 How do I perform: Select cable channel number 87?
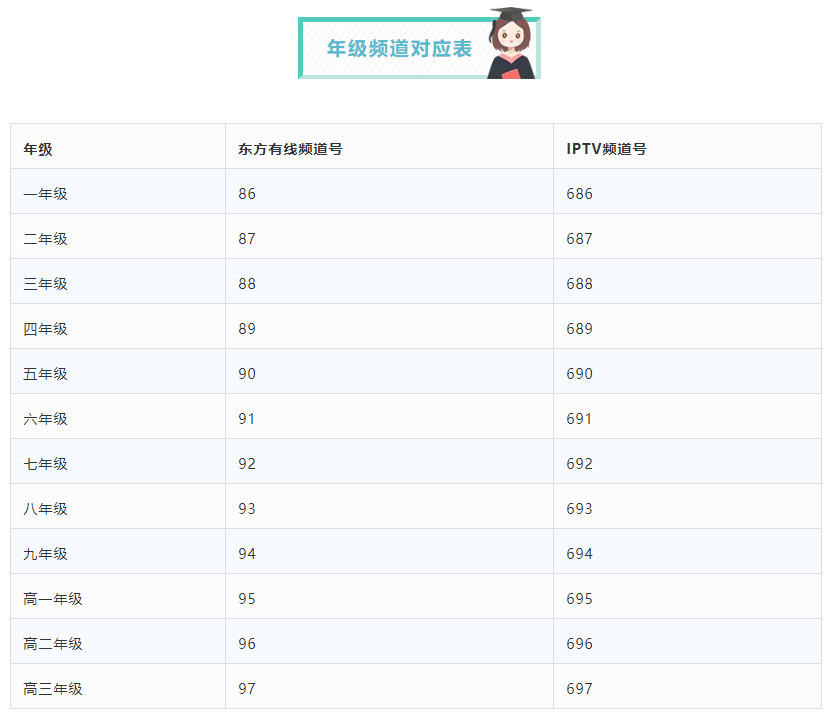pyautogui.click(x=247, y=239)
